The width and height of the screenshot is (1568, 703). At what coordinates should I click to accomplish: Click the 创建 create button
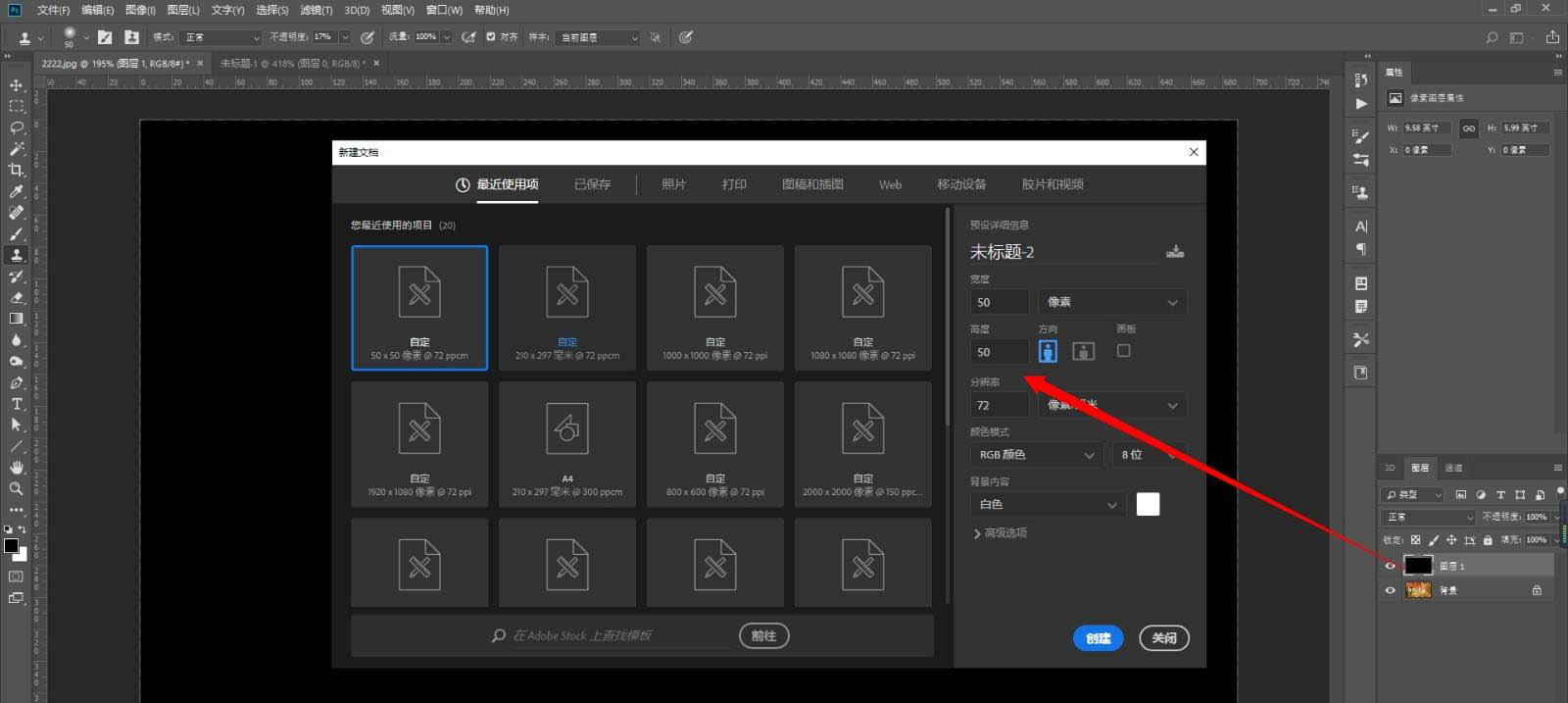click(1099, 638)
